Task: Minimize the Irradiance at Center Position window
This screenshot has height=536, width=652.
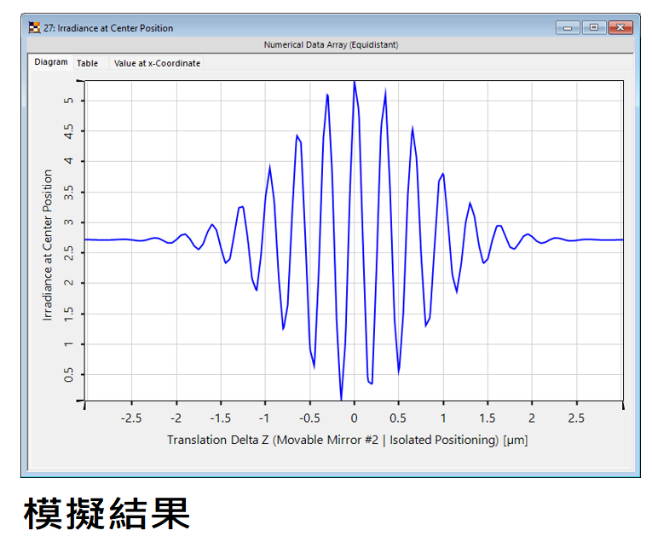Action: pos(570,28)
